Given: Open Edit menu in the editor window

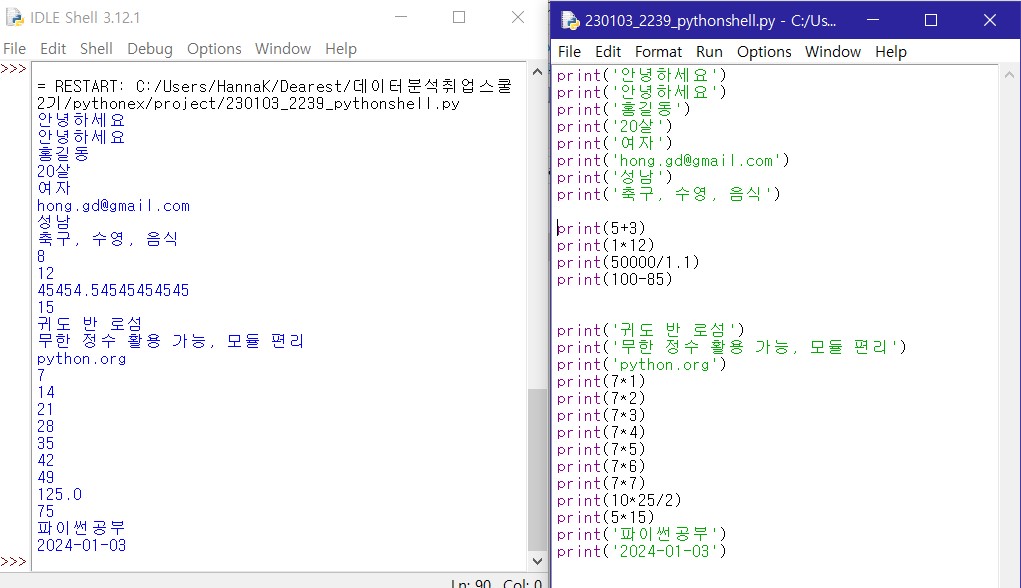Looking at the screenshot, I should 608,52.
